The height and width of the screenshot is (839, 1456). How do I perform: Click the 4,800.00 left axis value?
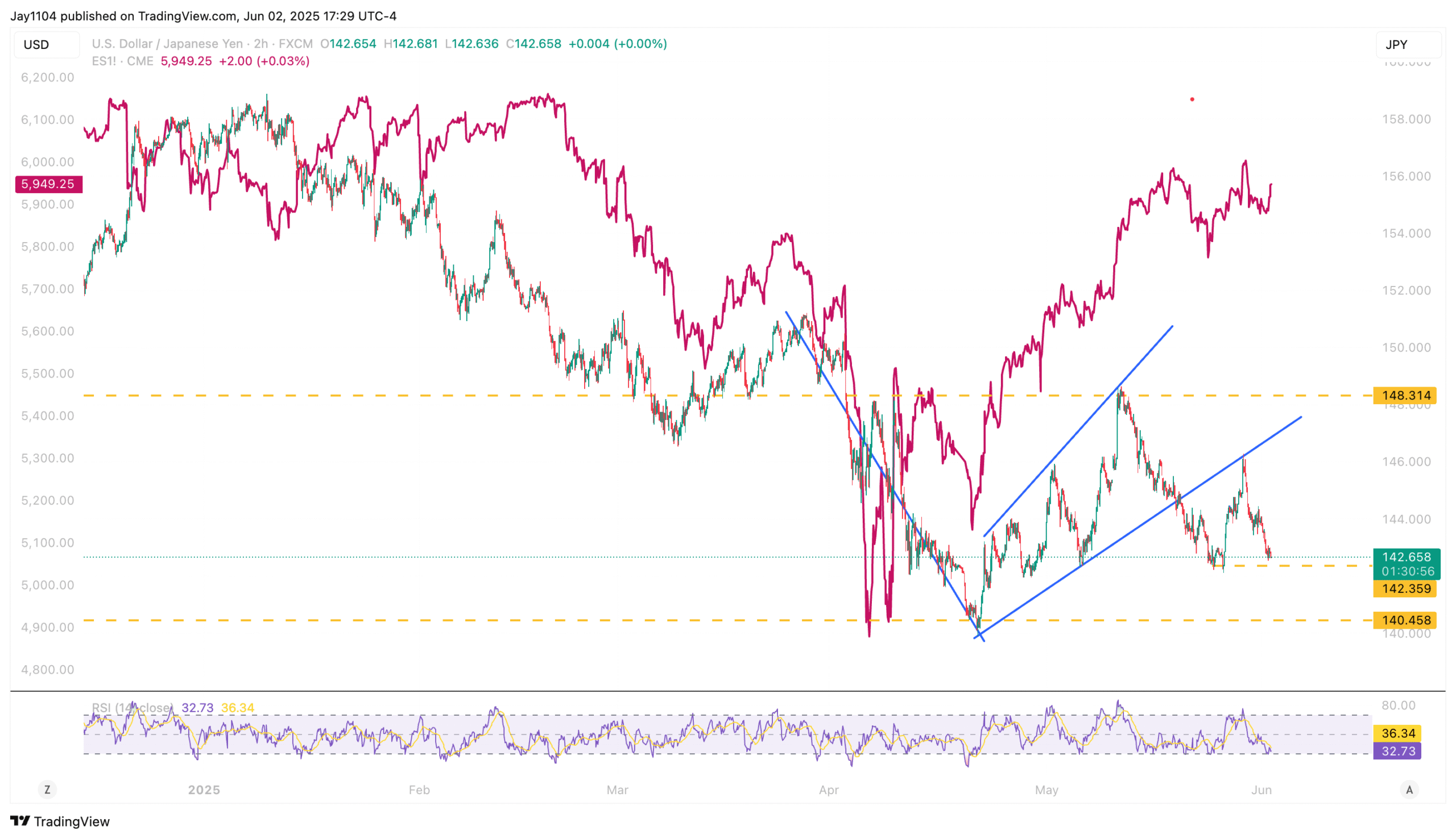[x=47, y=670]
